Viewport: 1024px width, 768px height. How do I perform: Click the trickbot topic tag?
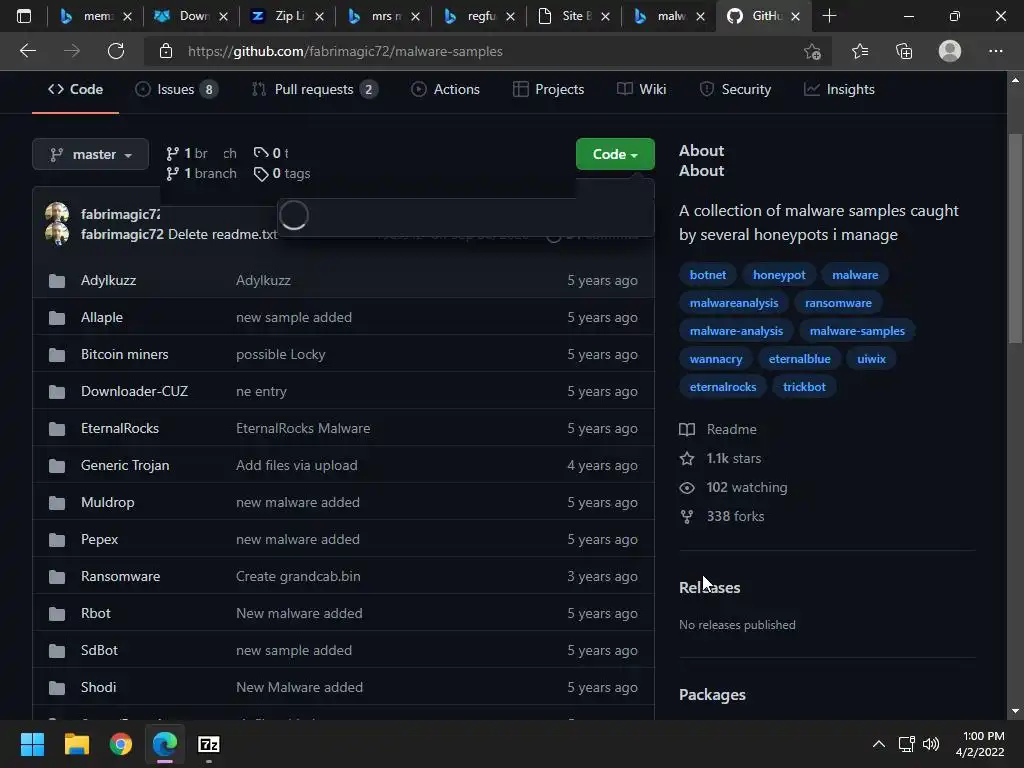[x=804, y=387]
